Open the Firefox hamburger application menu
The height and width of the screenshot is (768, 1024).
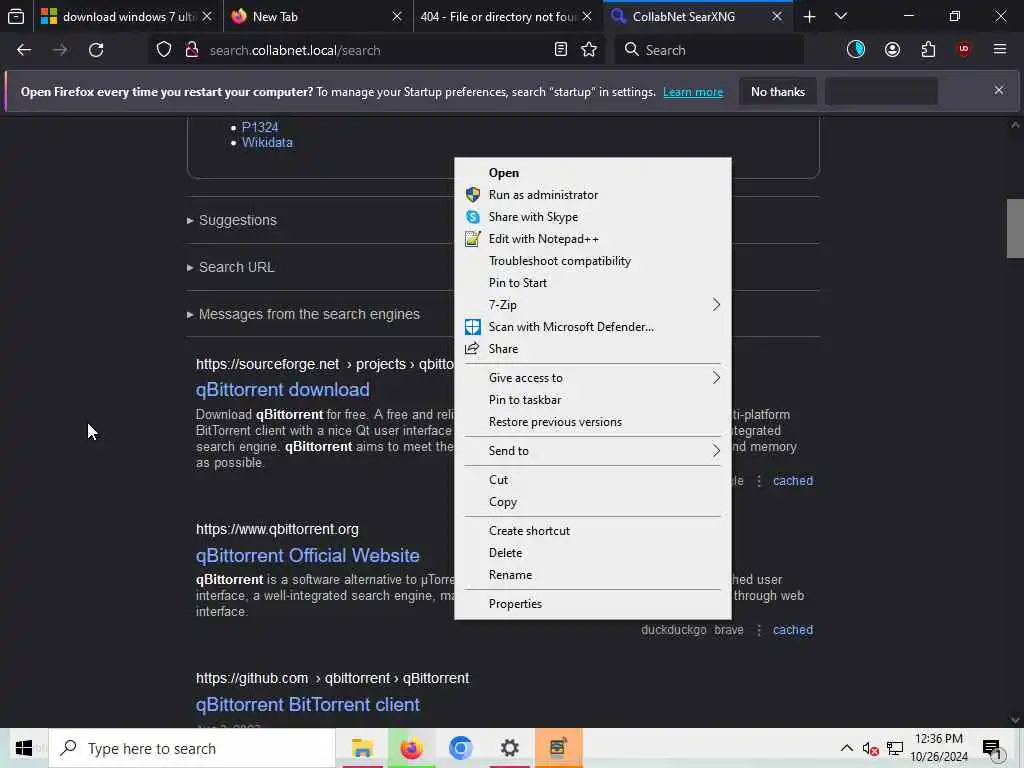pos(1000,50)
